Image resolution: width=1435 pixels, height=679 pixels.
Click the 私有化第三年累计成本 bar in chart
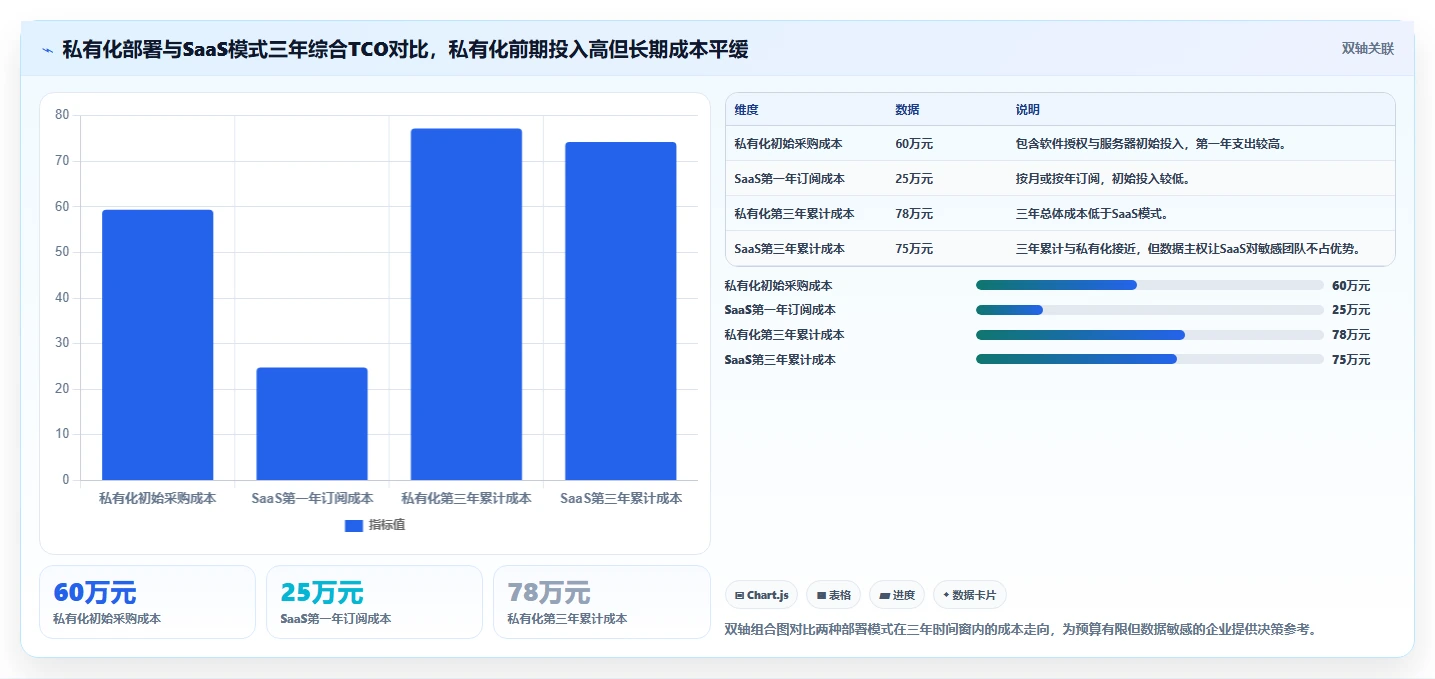[466, 304]
